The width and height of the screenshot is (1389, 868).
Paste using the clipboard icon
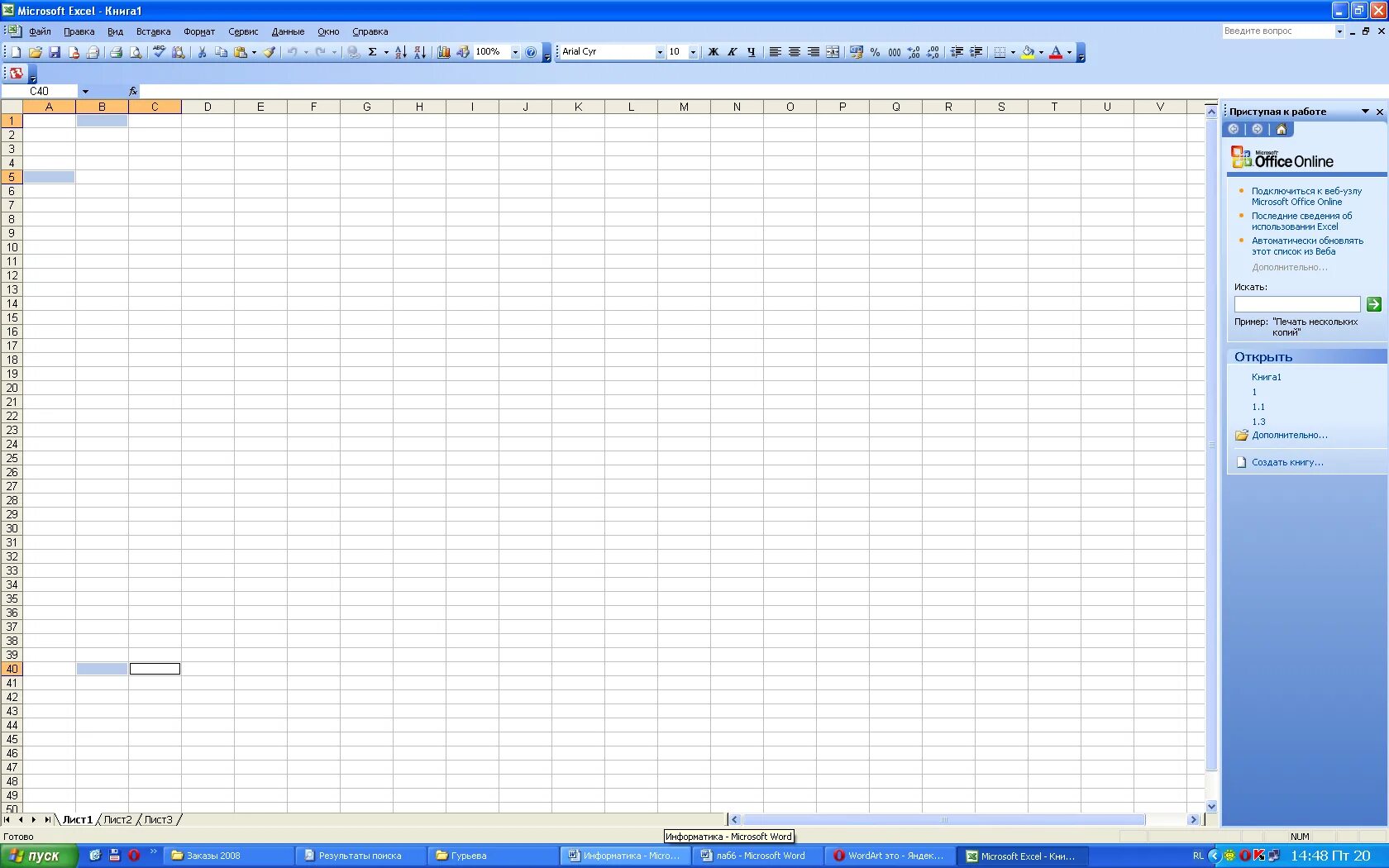coord(241,52)
